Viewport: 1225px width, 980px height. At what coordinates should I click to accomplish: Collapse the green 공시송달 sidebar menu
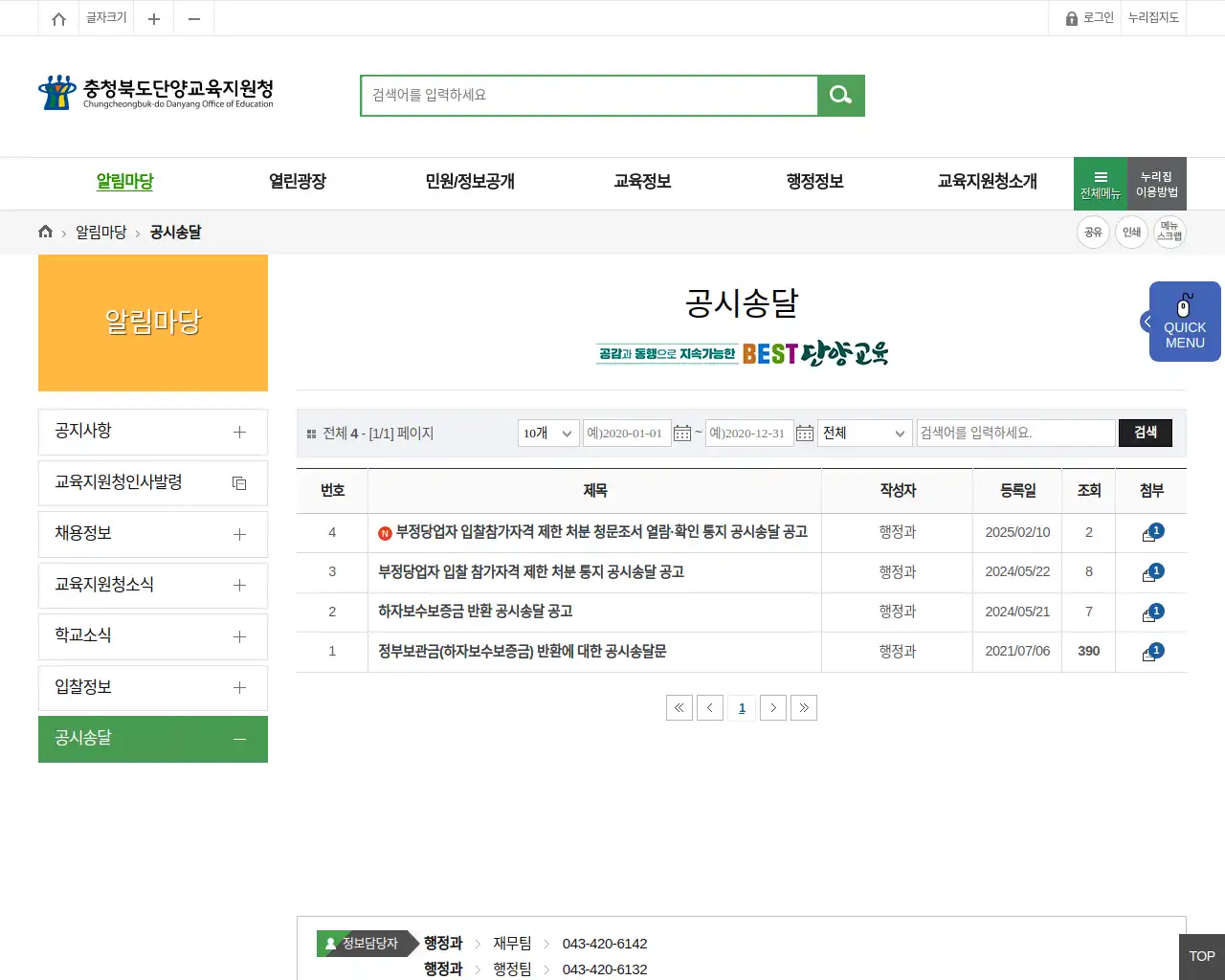point(153,739)
